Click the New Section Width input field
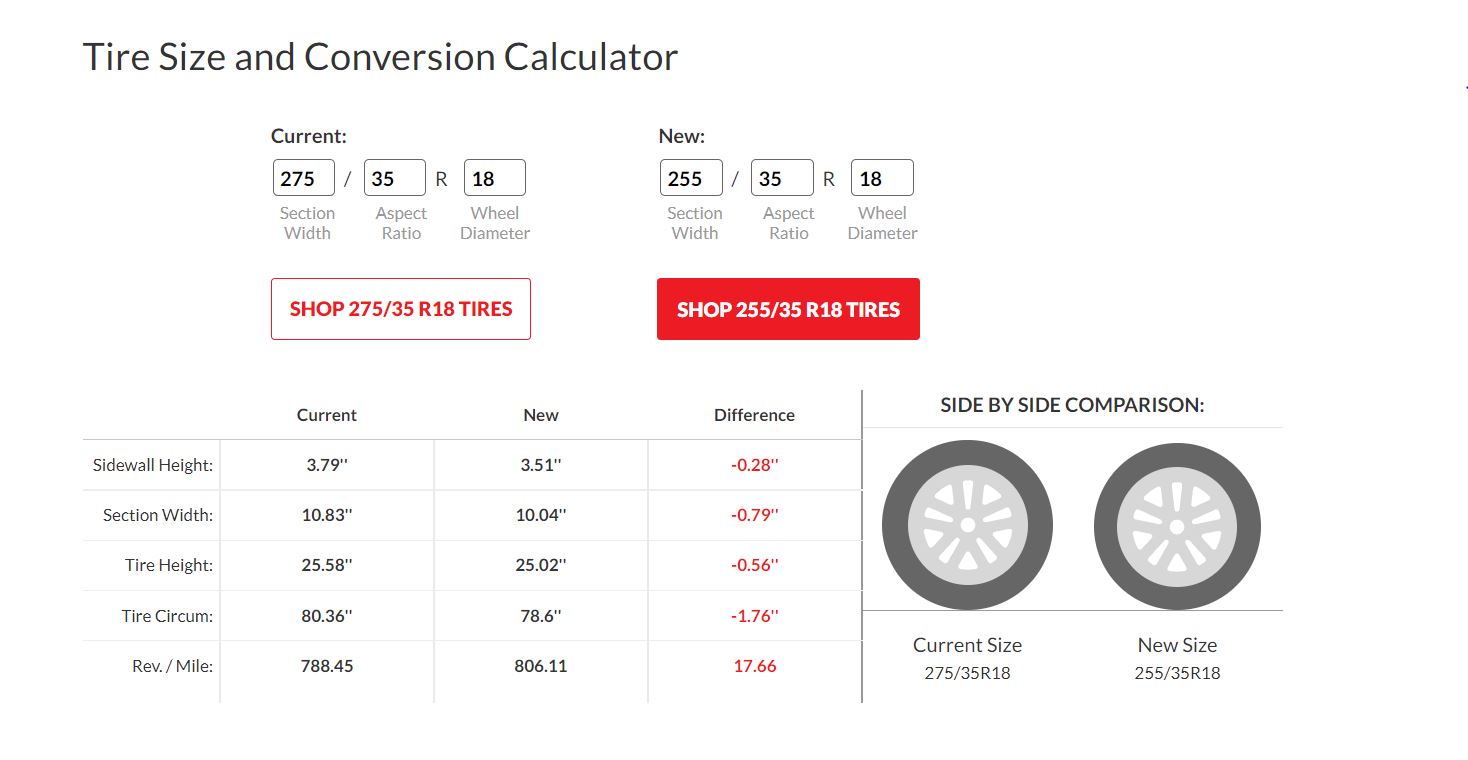Screen dimensions: 1468x760 point(691,179)
